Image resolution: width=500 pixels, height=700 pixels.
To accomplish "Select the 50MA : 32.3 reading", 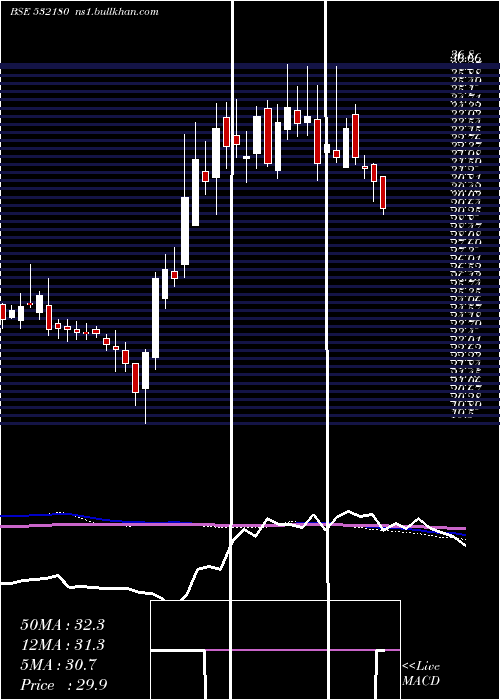I will tap(62, 625).
